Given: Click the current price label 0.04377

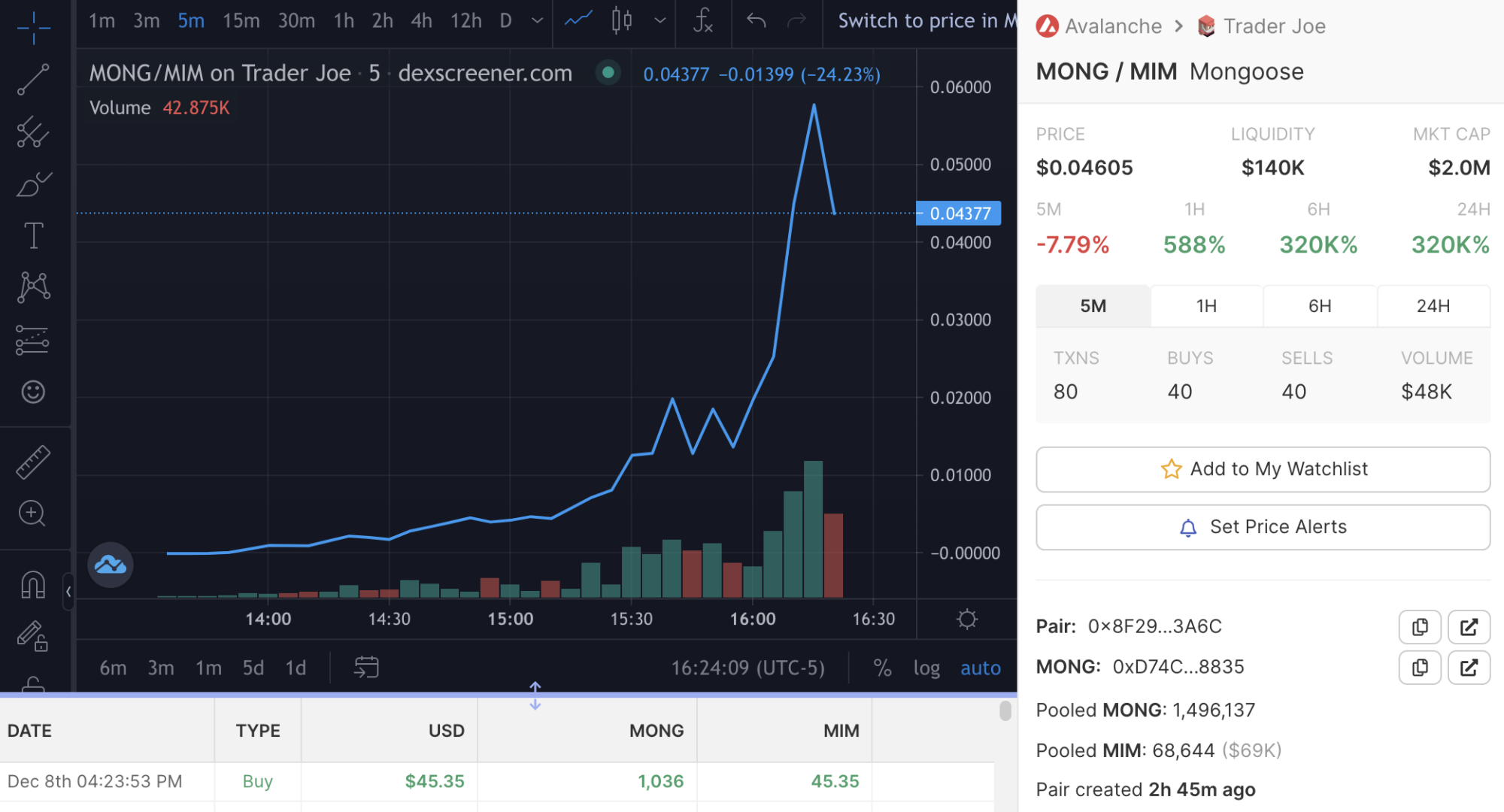Looking at the screenshot, I should tap(959, 214).
